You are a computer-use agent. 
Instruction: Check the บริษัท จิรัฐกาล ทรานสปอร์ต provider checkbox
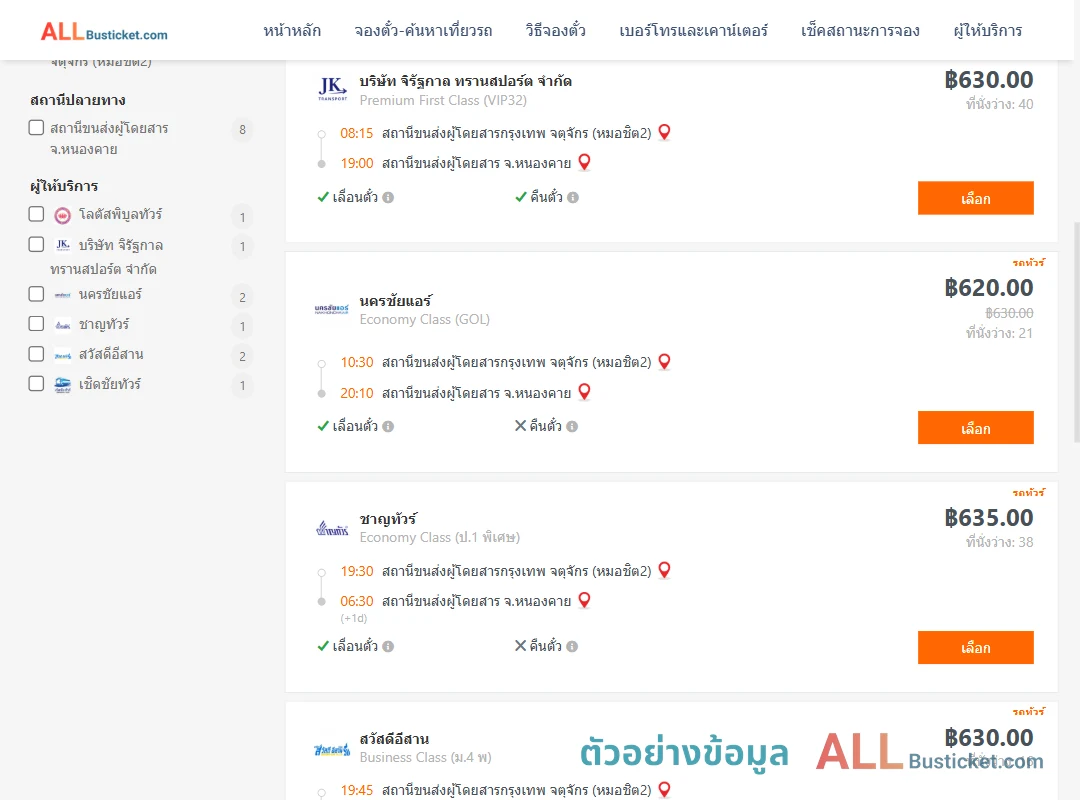click(x=37, y=244)
